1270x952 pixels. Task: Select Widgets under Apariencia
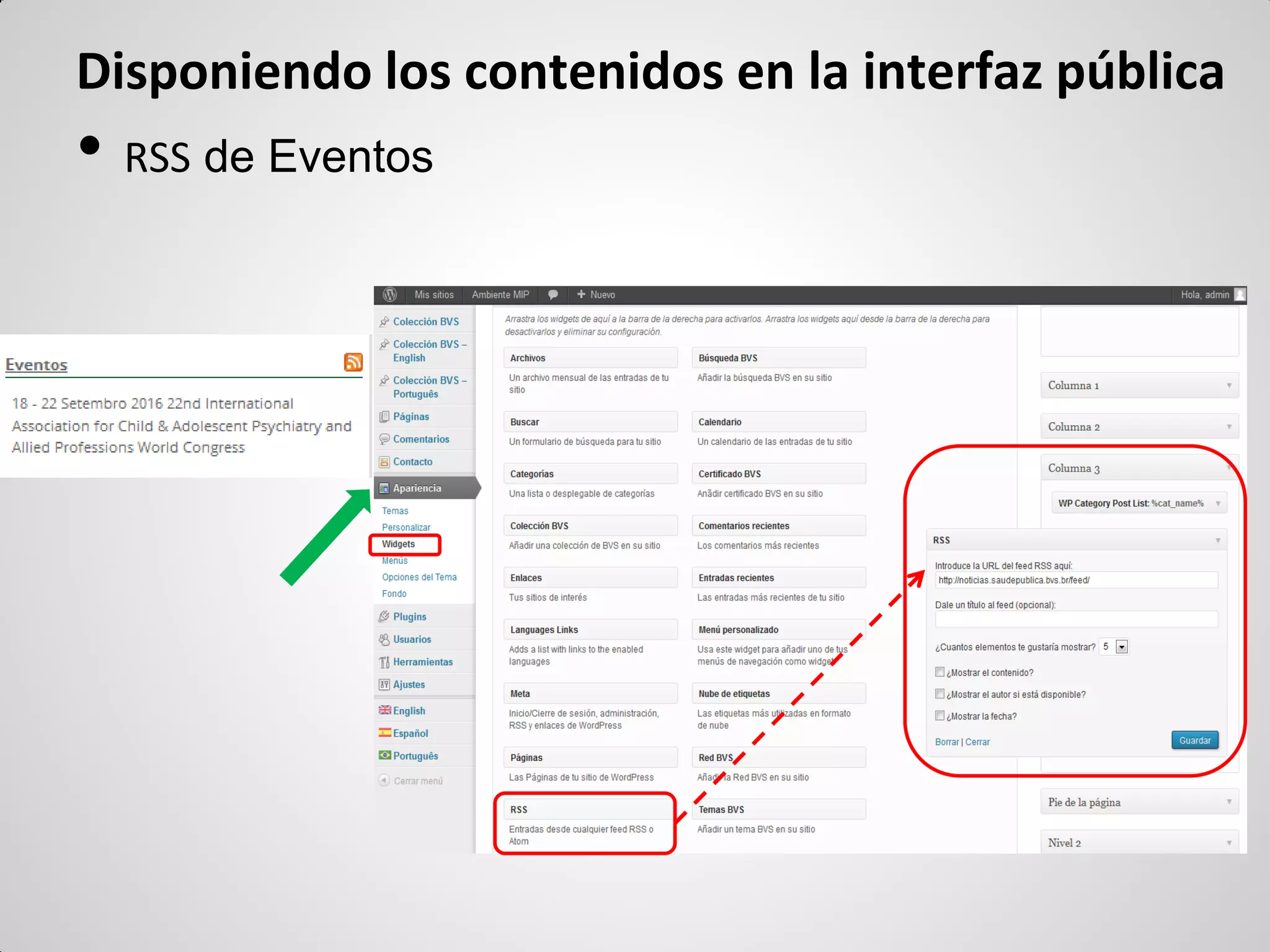398,544
